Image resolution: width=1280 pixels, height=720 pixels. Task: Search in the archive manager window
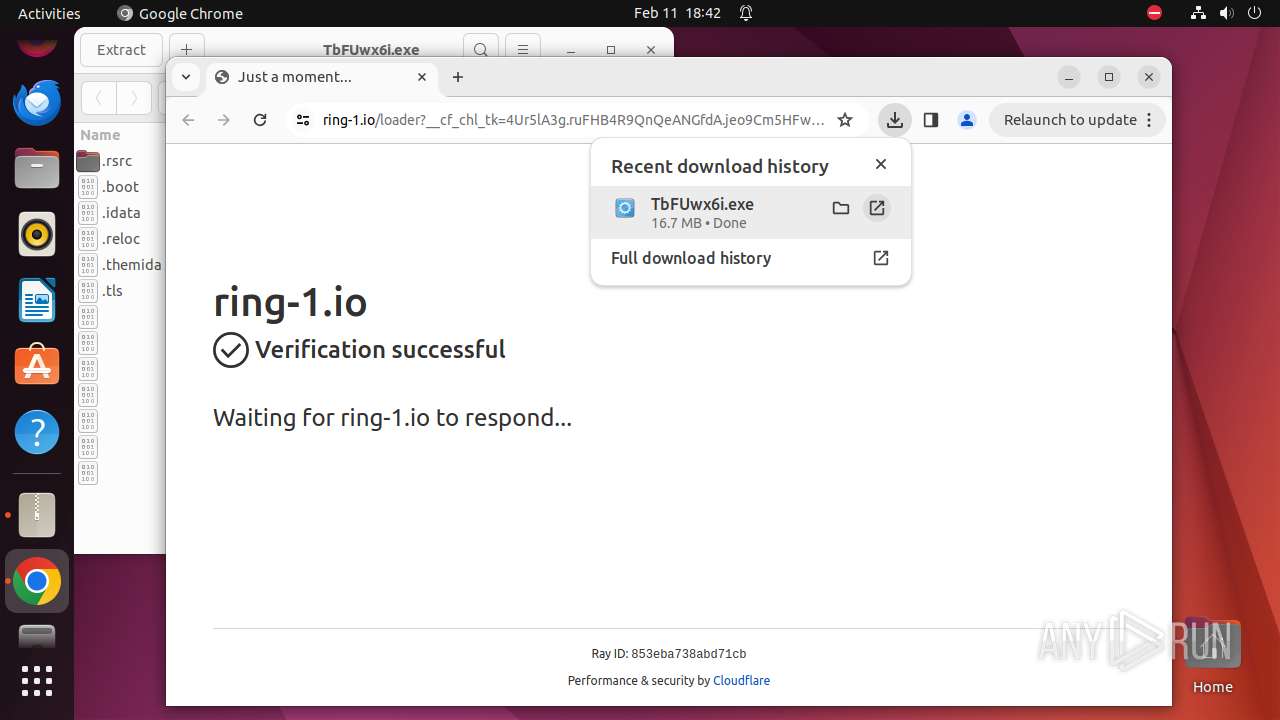click(x=481, y=50)
